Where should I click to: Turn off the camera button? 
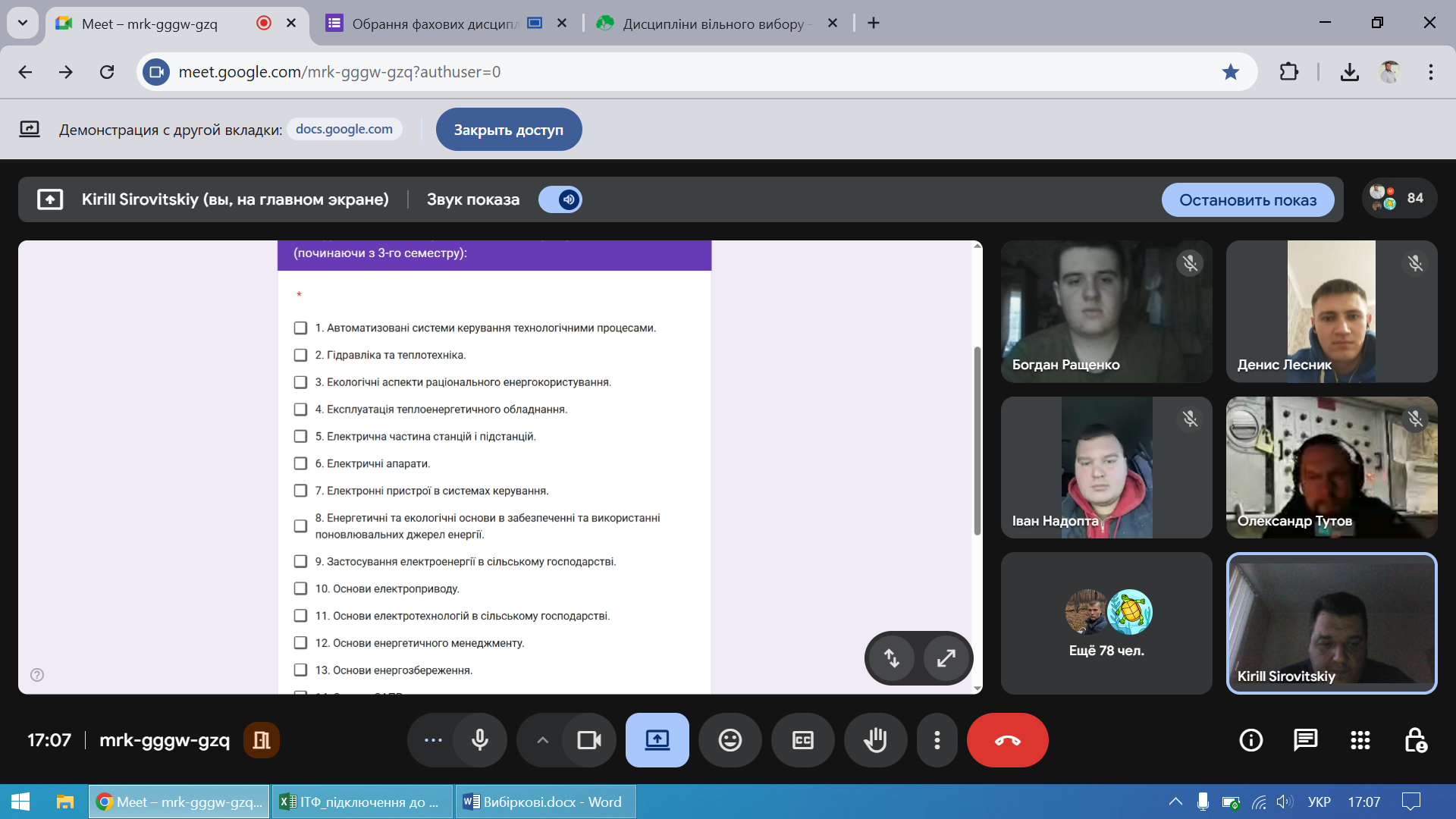(x=588, y=740)
